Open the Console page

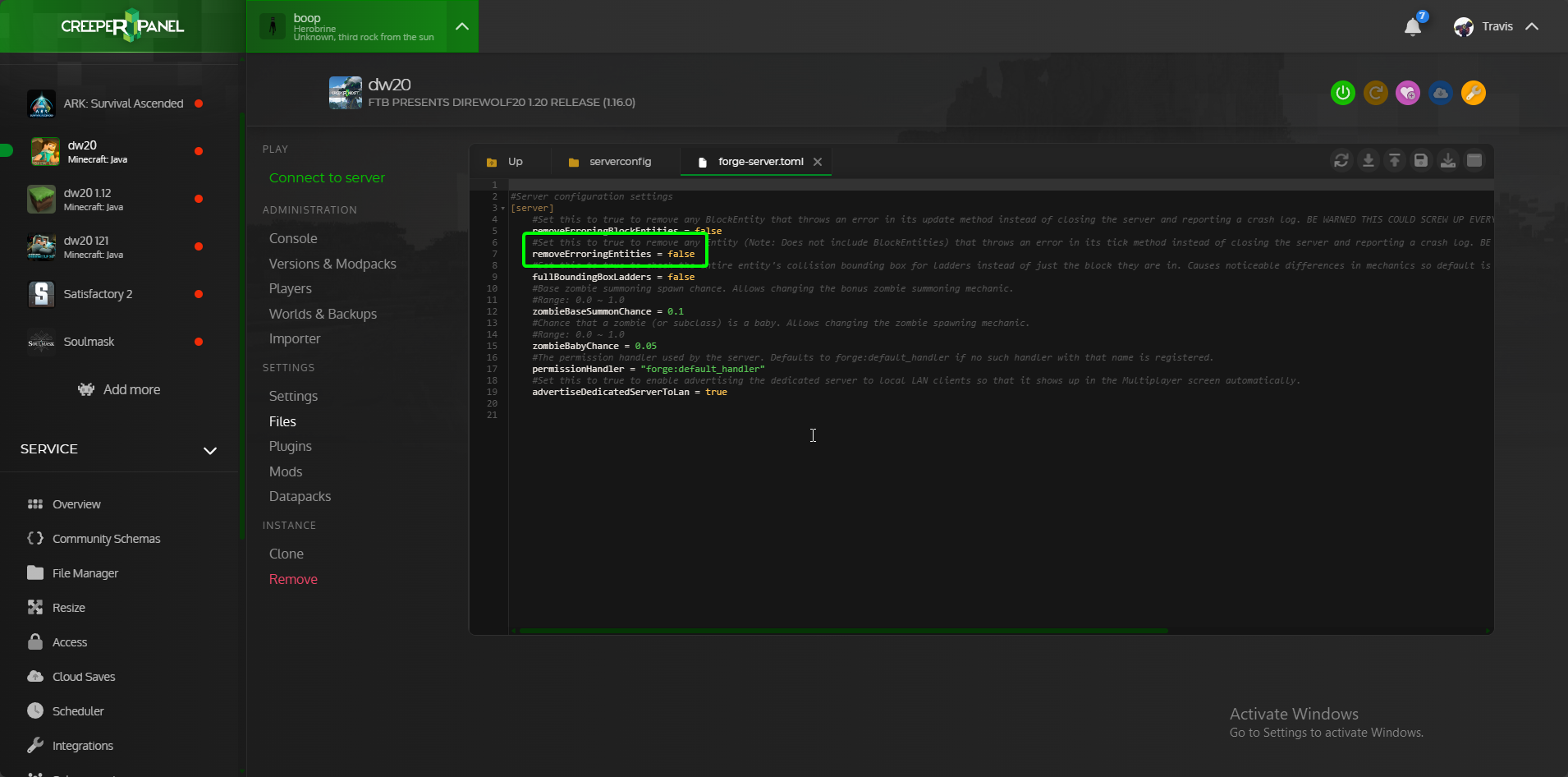[293, 238]
